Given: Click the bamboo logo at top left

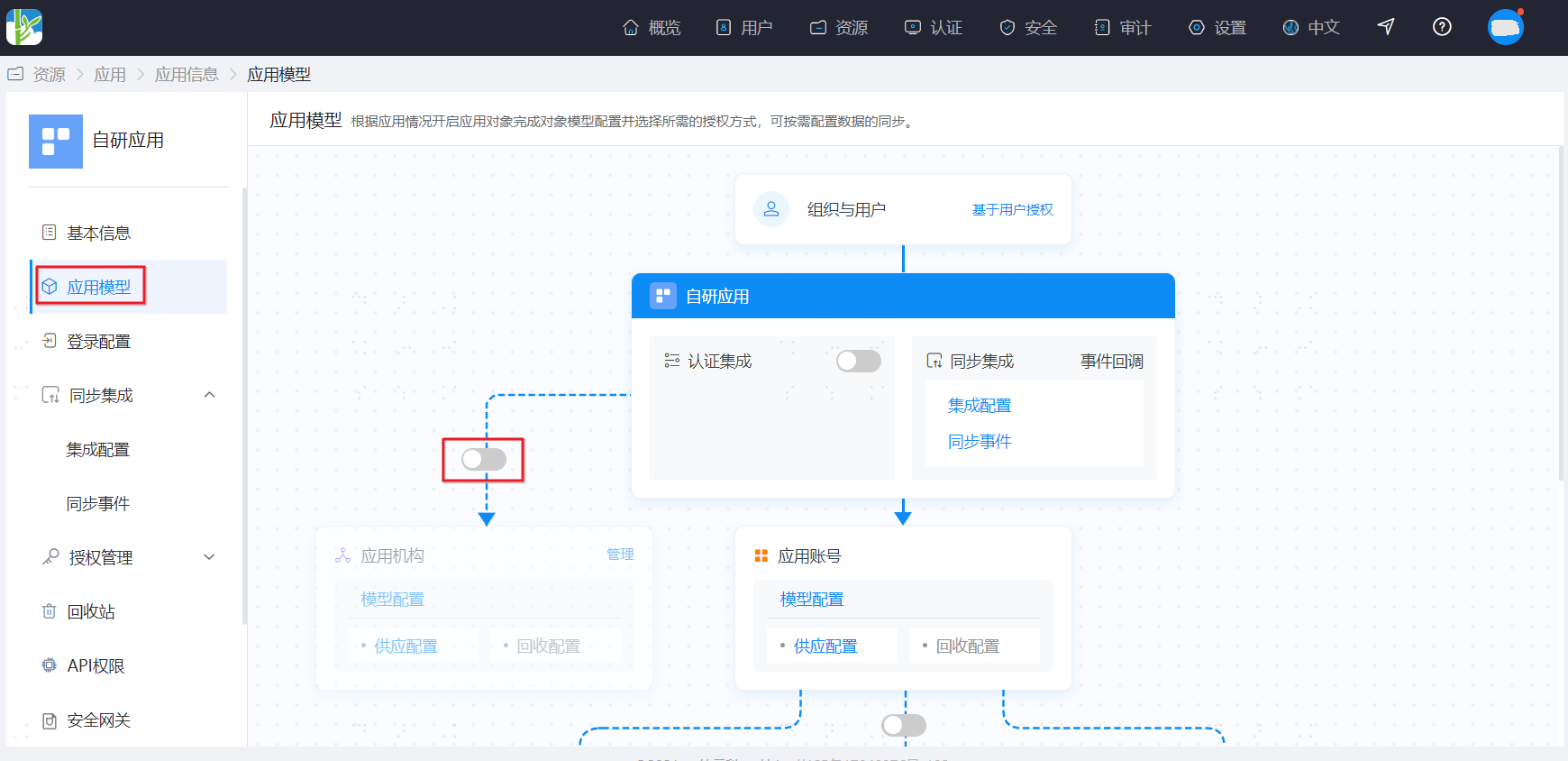Looking at the screenshot, I should click(x=24, y=27).
